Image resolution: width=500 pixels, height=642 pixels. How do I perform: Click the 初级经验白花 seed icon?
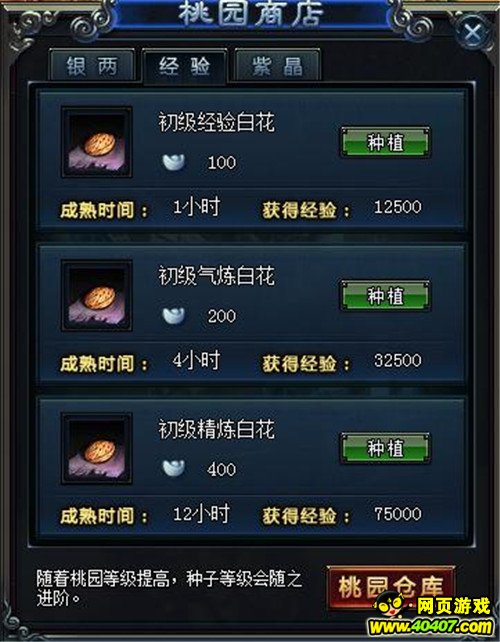pos(97,142)
